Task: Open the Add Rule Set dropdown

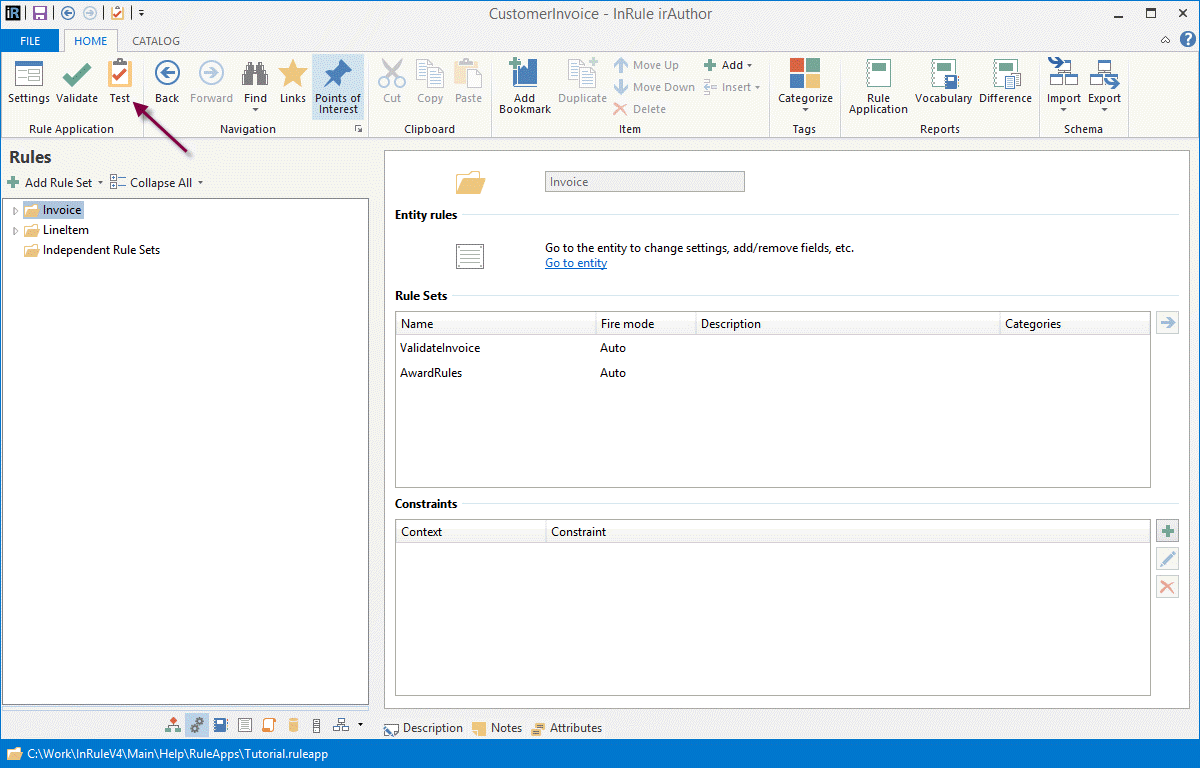Action: 55,183
